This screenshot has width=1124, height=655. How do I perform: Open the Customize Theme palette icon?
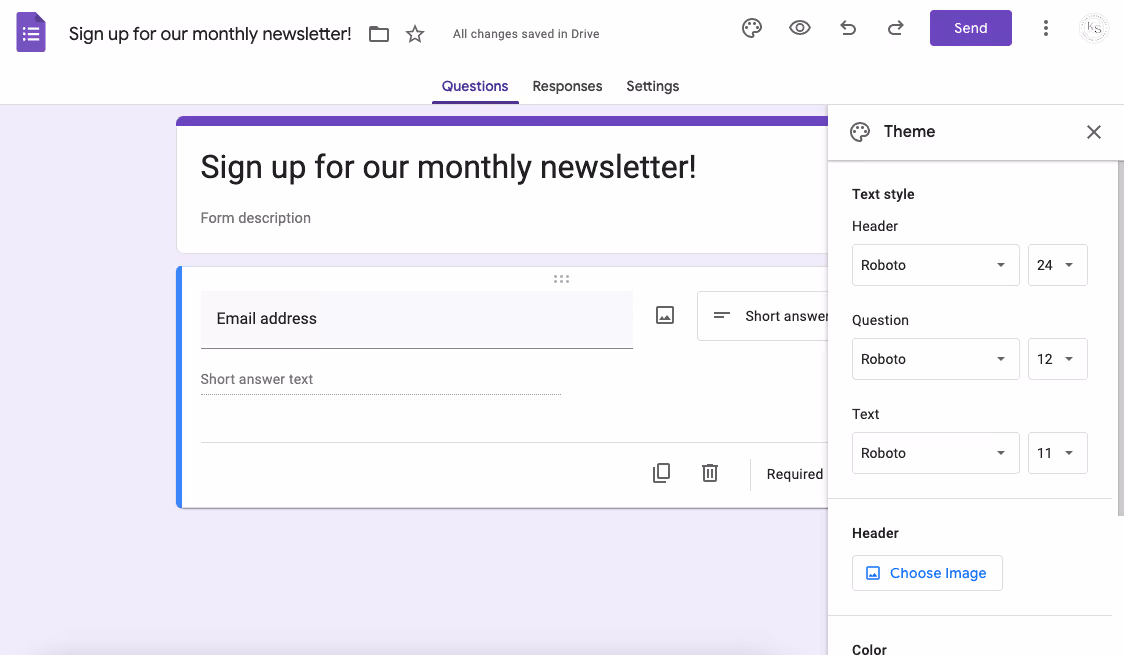[751, 28]
